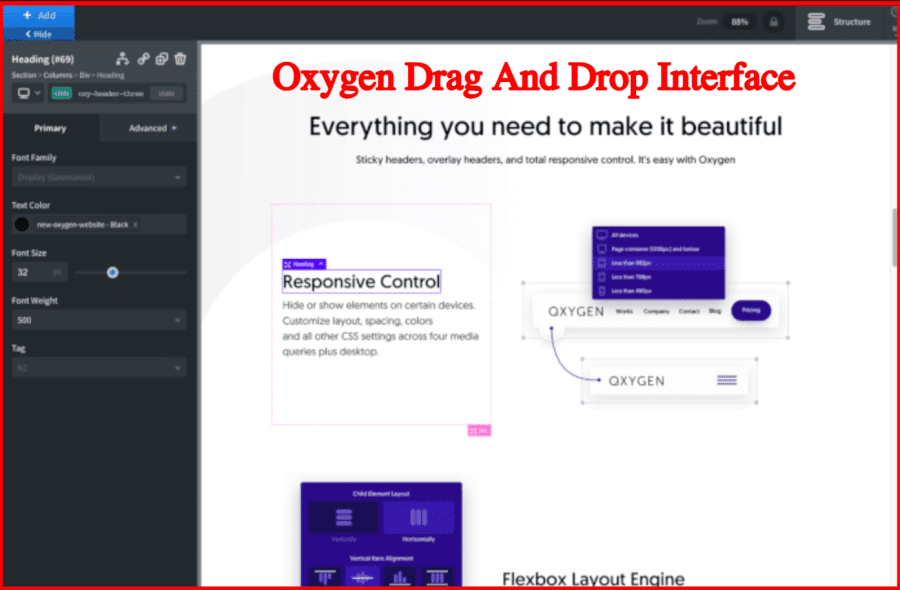Screen dimensions: 900x590
Task: Click the Font Size value field
Action: click(30, 272)
